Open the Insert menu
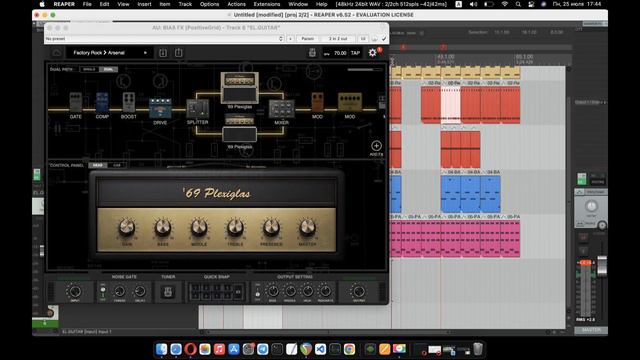This screenshot has width=640, height=360. click(x=144, y=4)
